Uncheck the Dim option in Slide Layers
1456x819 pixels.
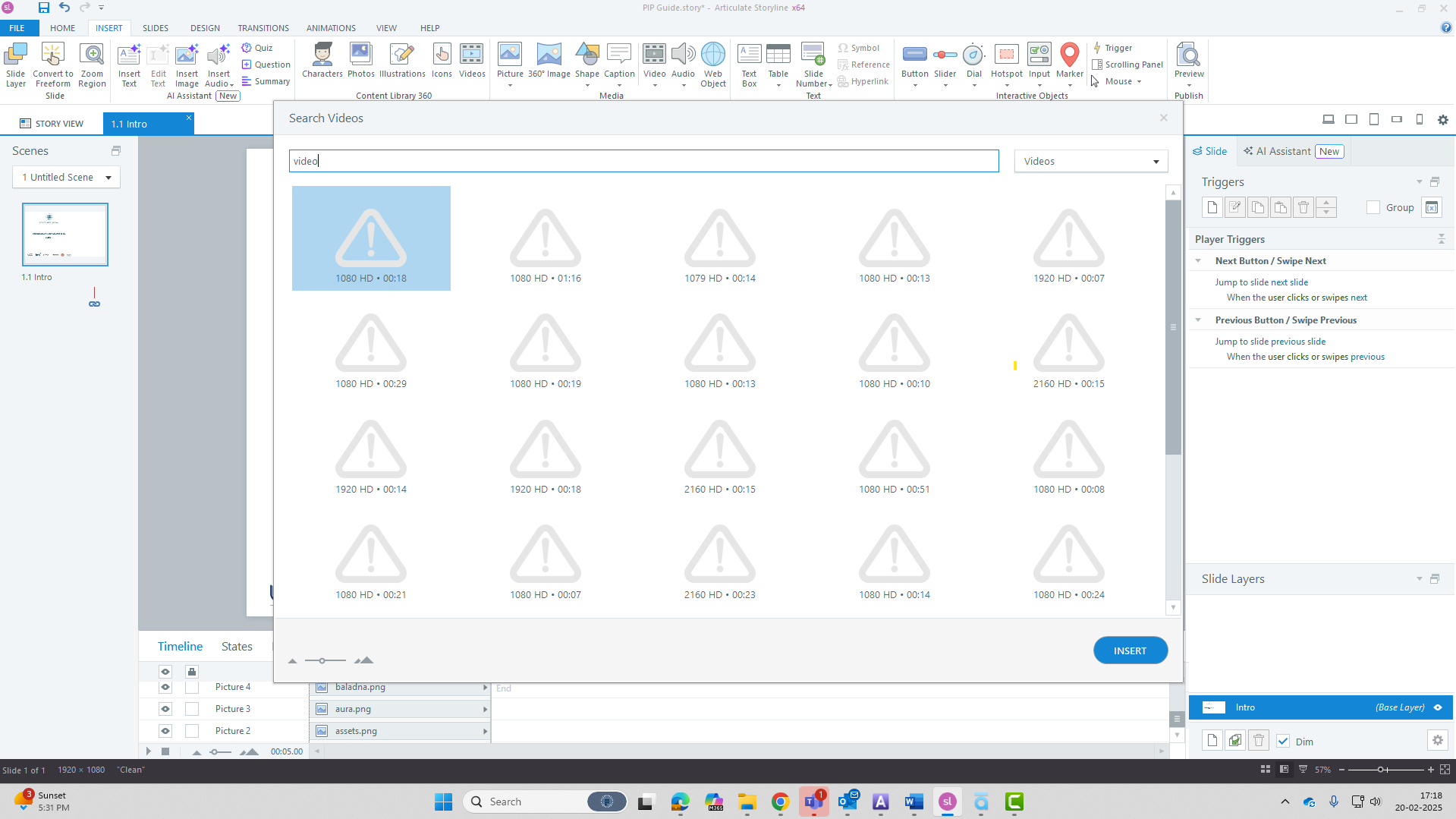[1284, 741]
